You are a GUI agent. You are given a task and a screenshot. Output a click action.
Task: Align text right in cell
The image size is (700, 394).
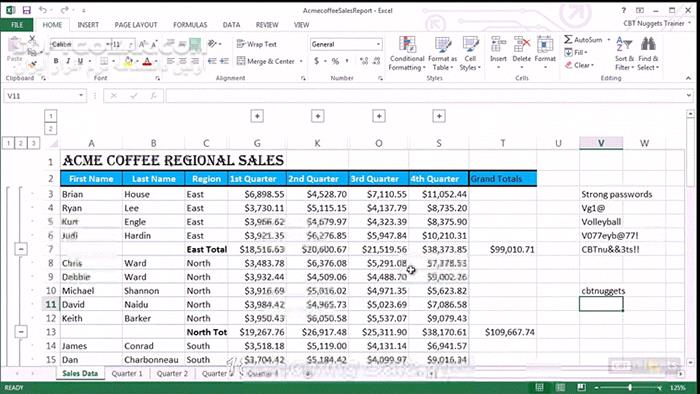click(x=195, y=61)
